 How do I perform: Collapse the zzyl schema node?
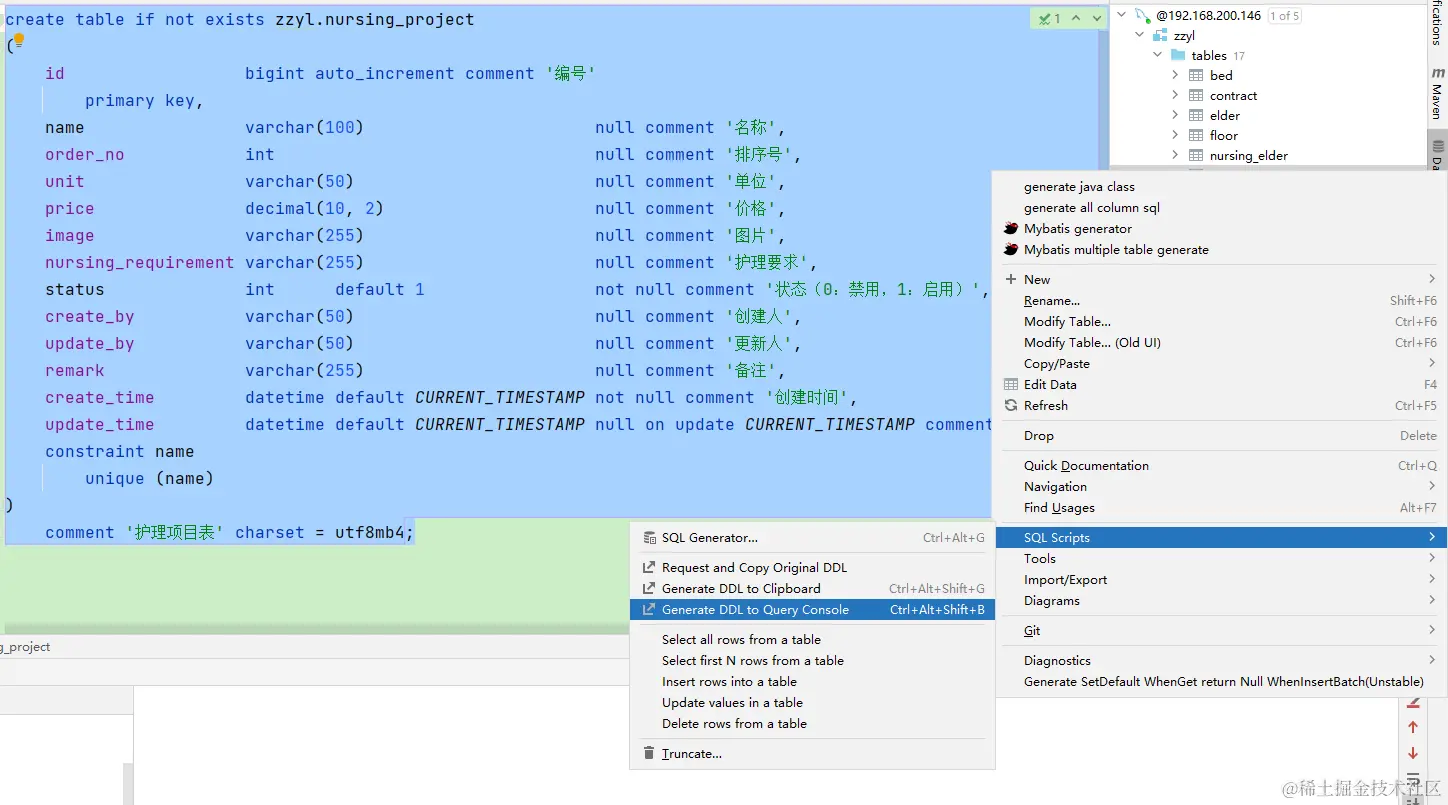click(x=1140, y=36)
